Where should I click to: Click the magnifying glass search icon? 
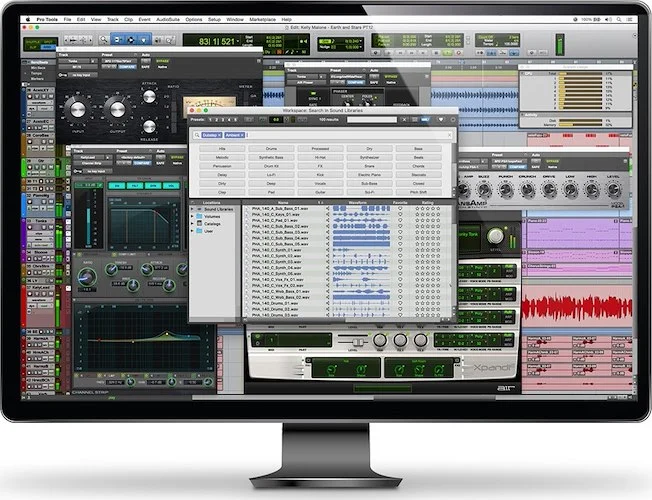[x=197, y=134]
